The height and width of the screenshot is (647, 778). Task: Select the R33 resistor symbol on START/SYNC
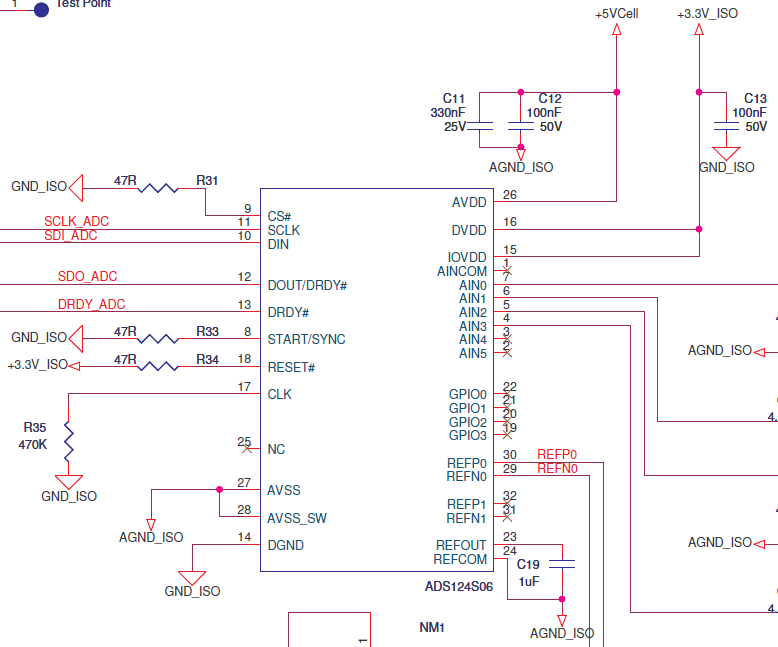[x=158, y=339]
